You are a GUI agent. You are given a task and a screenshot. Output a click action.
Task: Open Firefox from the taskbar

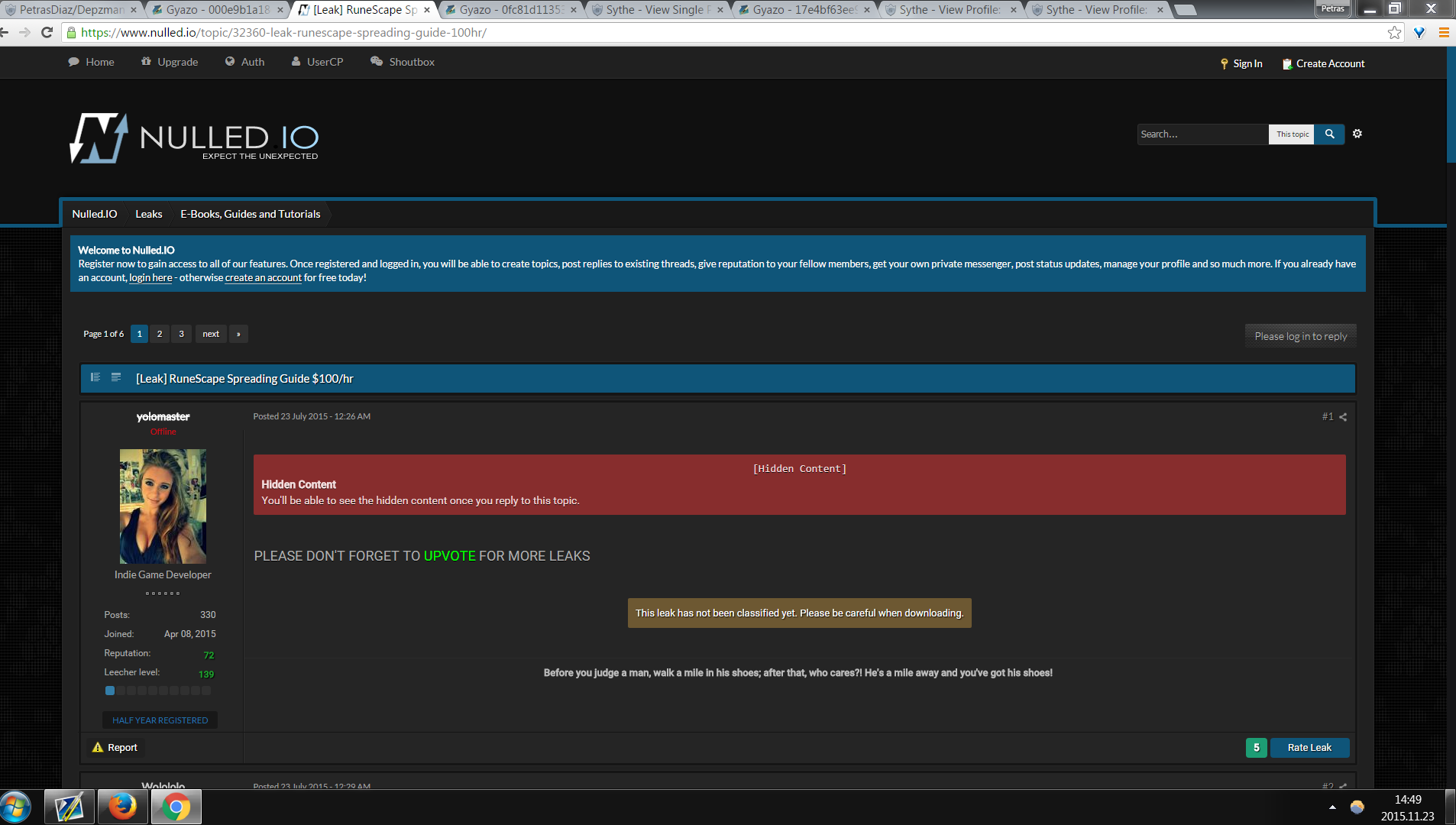click(122, 807)
